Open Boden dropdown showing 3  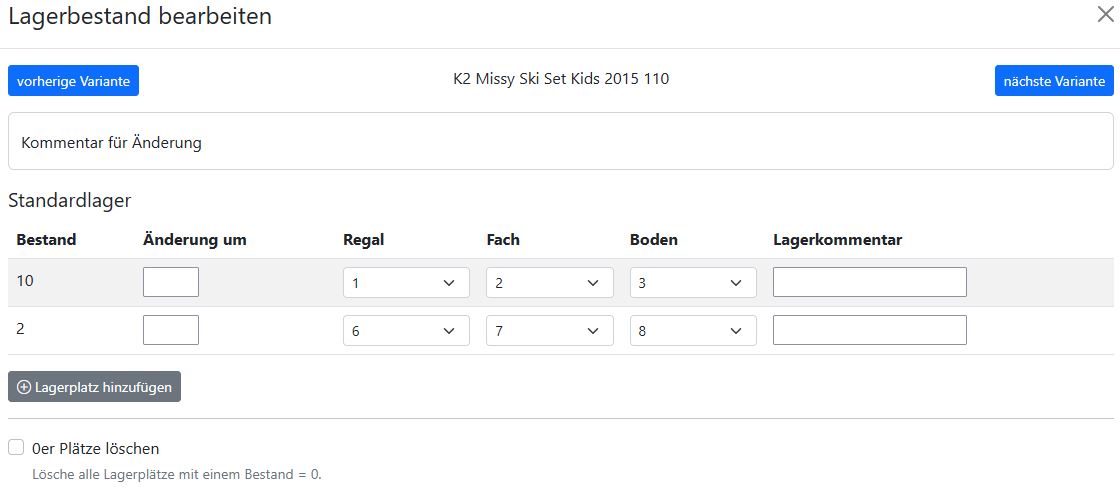pyautogui.click(x=692, y=283)
